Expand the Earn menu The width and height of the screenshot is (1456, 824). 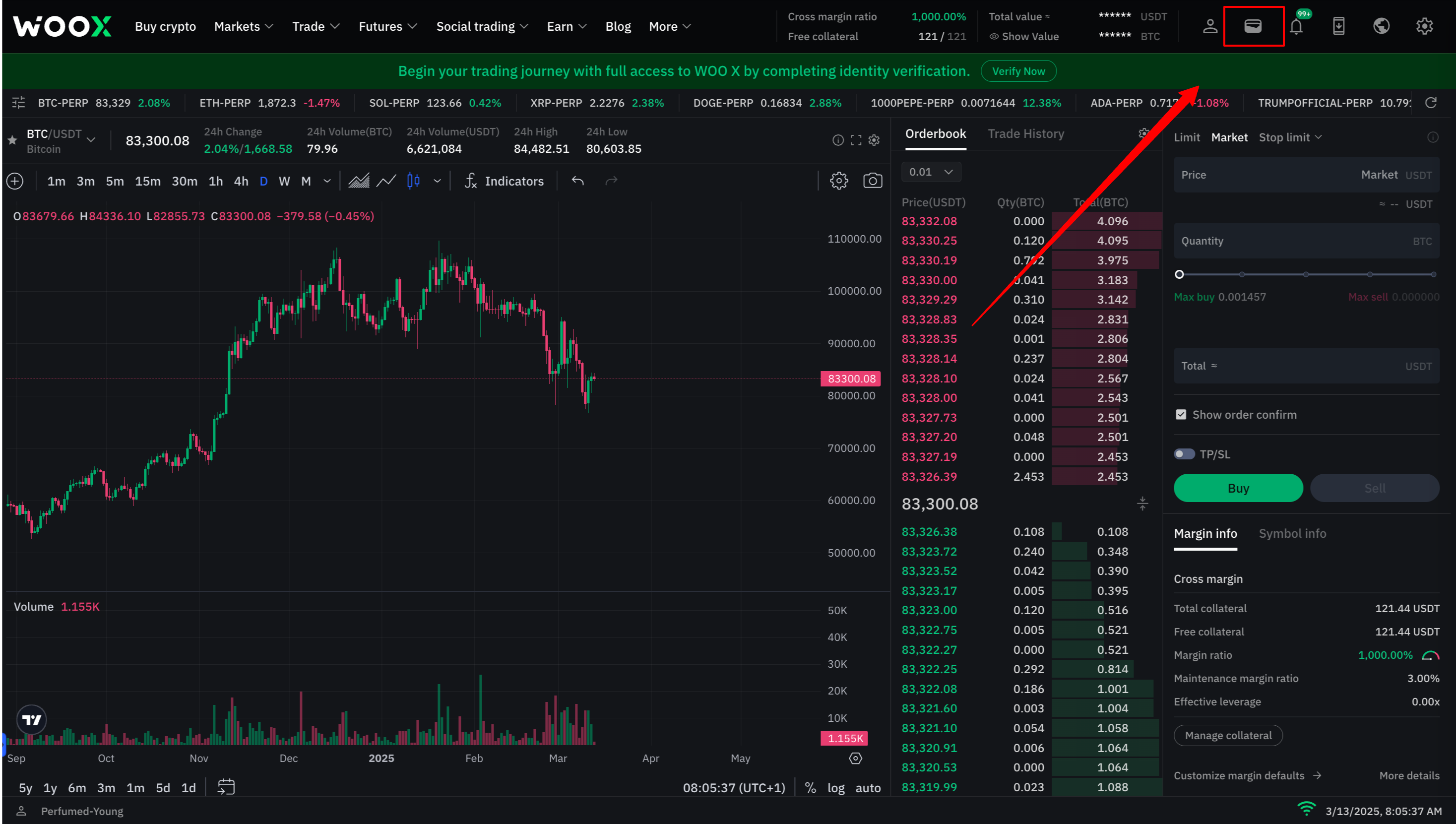(x=567, y=26)
